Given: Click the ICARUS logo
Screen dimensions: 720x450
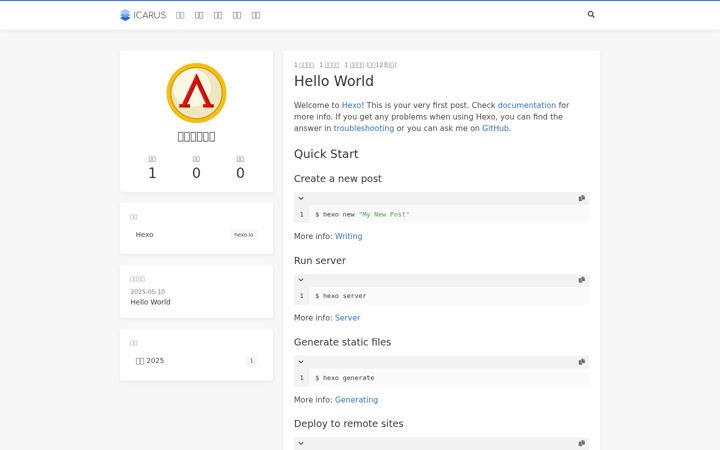Looking at the screenshot, I should (143, 15).
